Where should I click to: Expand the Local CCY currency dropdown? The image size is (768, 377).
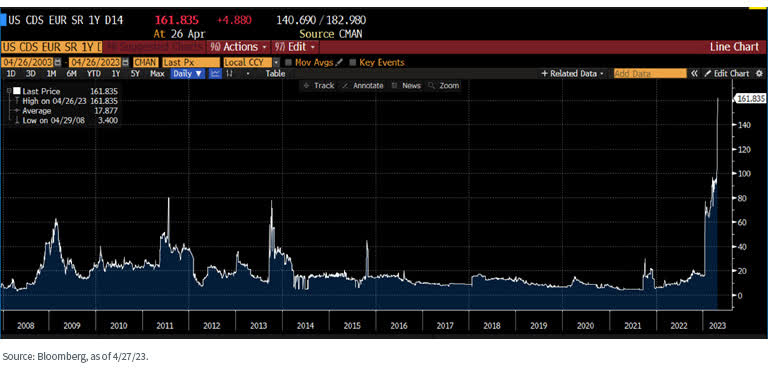(x=276, y=63)
